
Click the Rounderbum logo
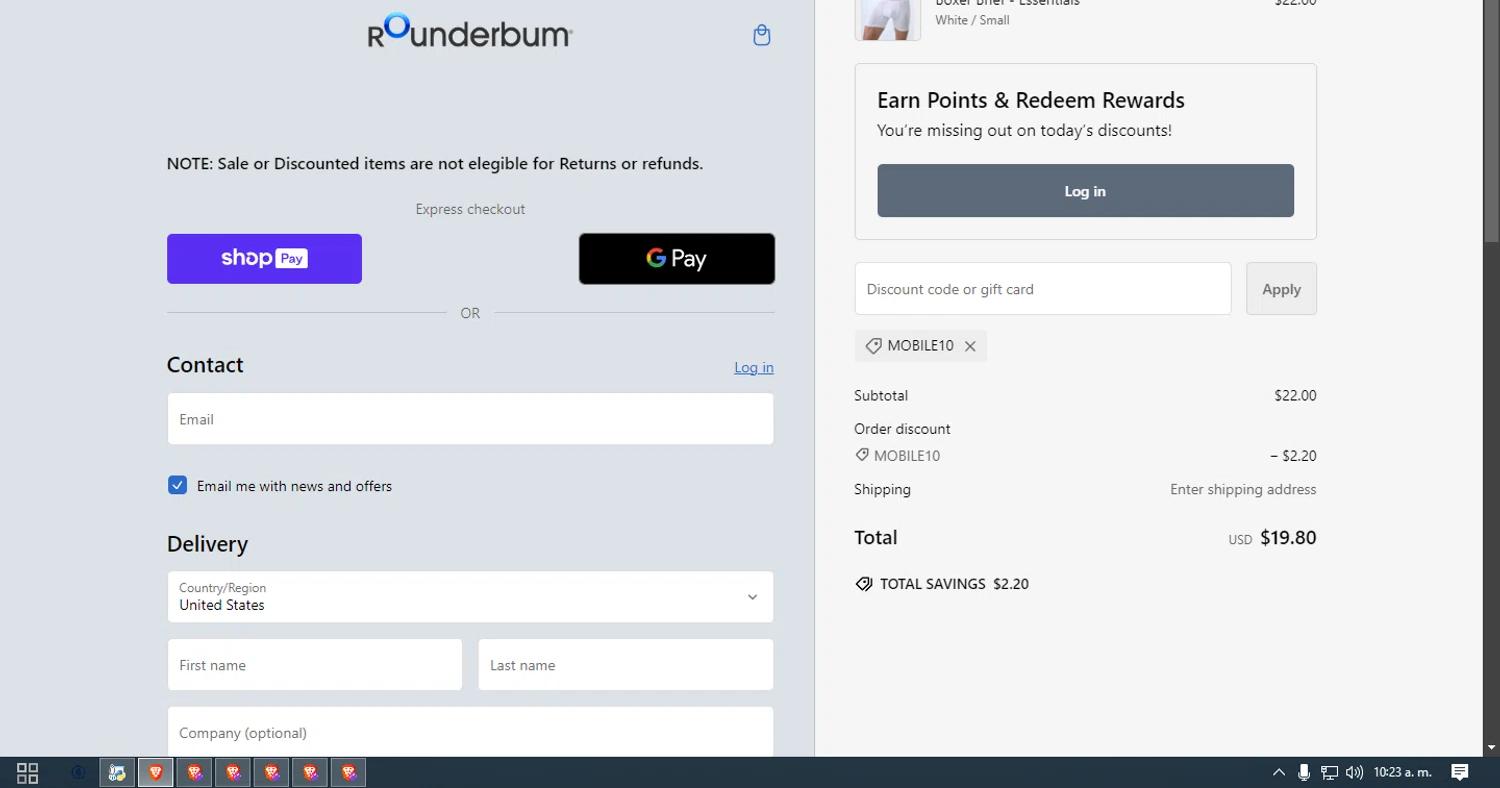pyautogui.click(x=470, y=31)
